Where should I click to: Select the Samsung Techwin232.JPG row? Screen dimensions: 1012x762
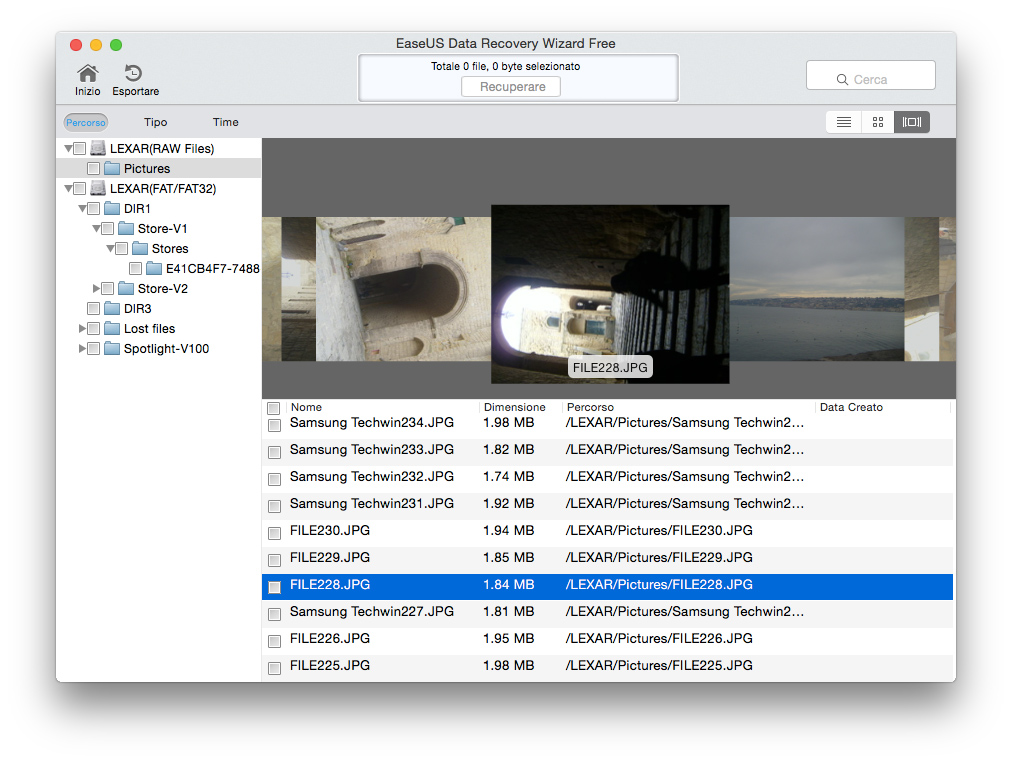[x=607, y=478]
